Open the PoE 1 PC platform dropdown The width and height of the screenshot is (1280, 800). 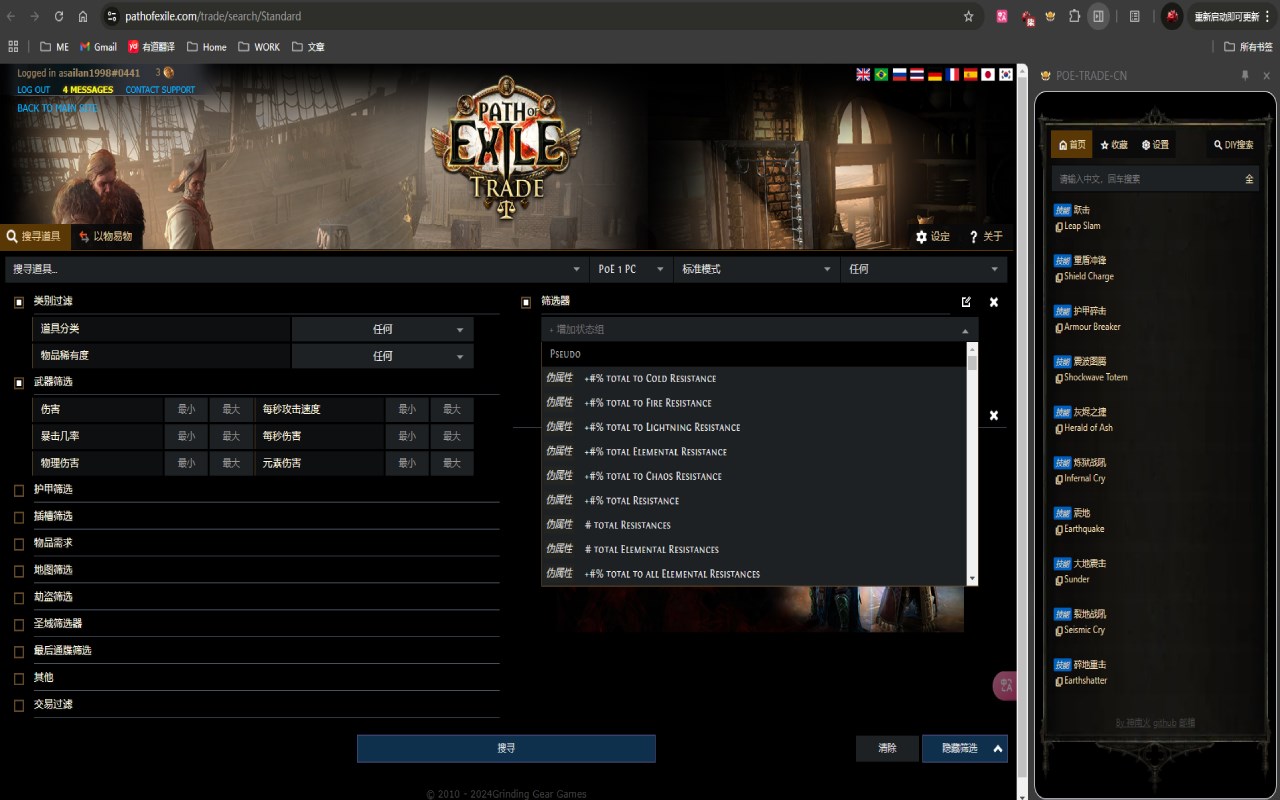[x=631, y=269]
